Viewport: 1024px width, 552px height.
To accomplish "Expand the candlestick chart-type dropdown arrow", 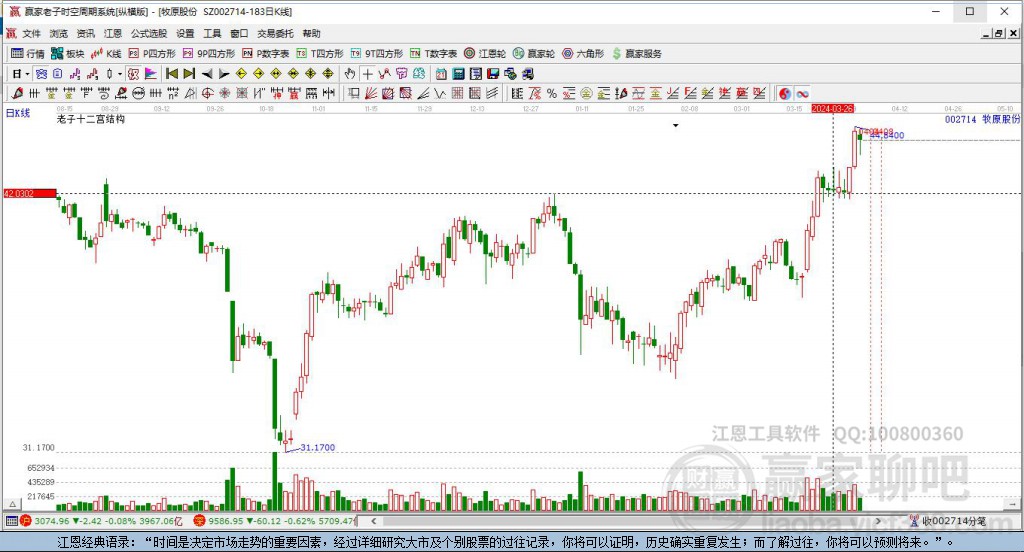I will pos(120,74).
